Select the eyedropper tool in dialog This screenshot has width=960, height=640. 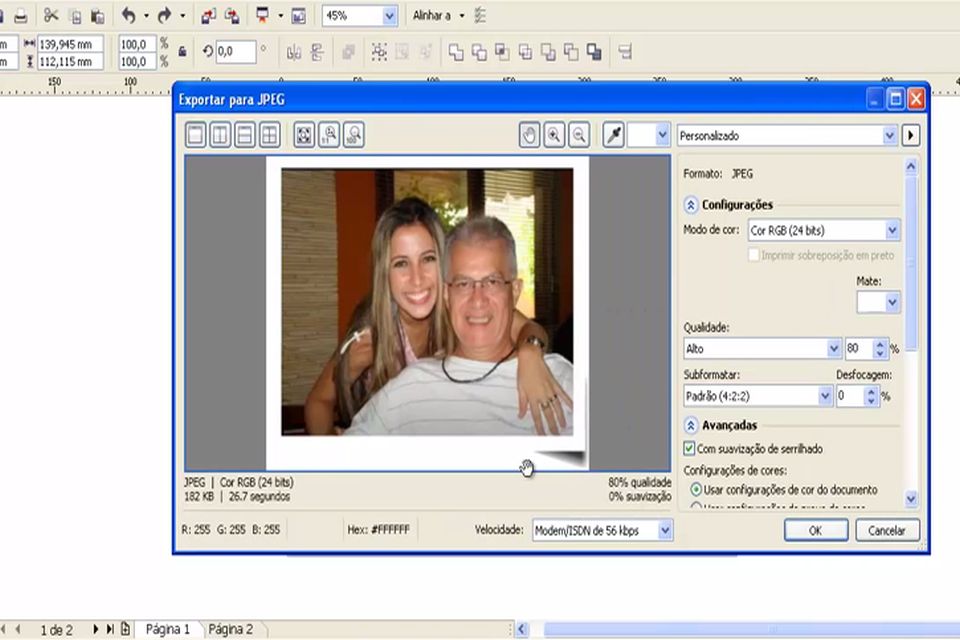pyautogui.click(x=613, y=135)
